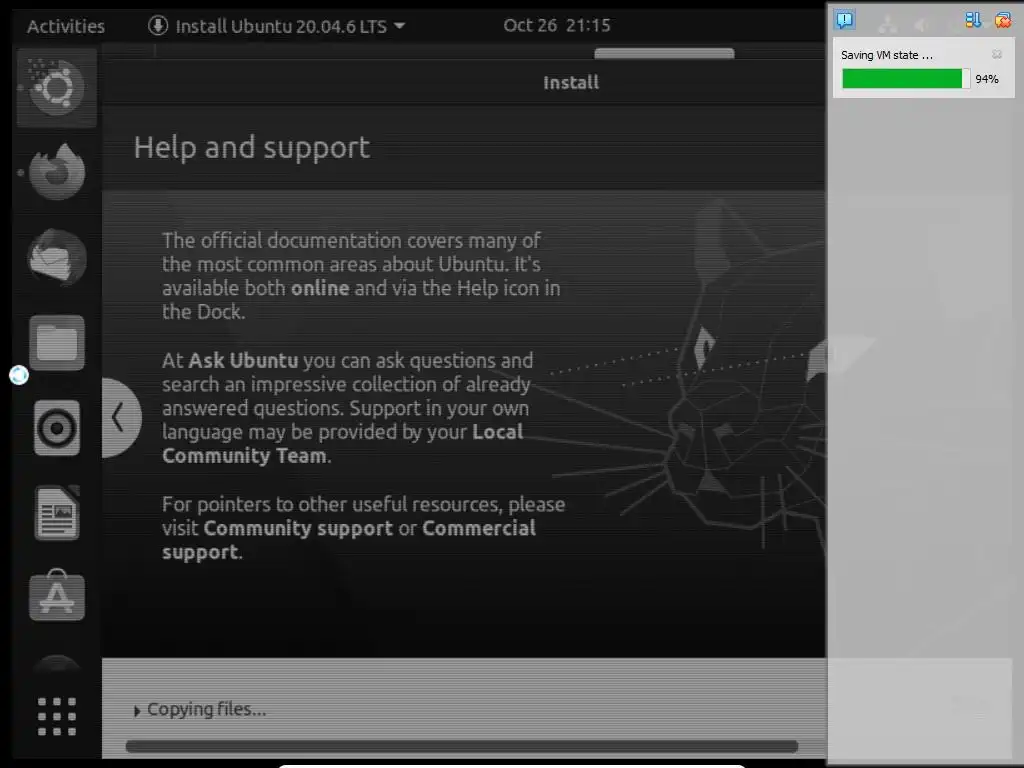
Task: Click the delete finished notifications icon
Action: 1002,20
